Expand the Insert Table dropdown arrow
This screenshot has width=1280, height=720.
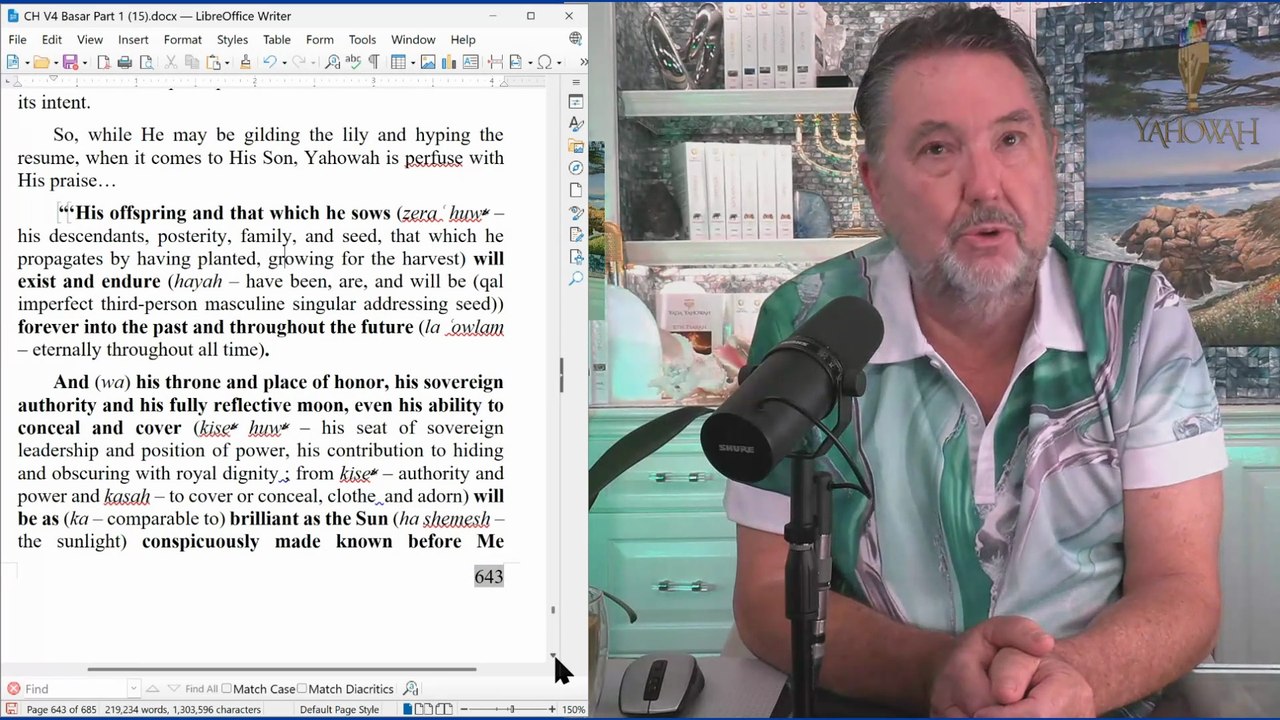point(412,62)
